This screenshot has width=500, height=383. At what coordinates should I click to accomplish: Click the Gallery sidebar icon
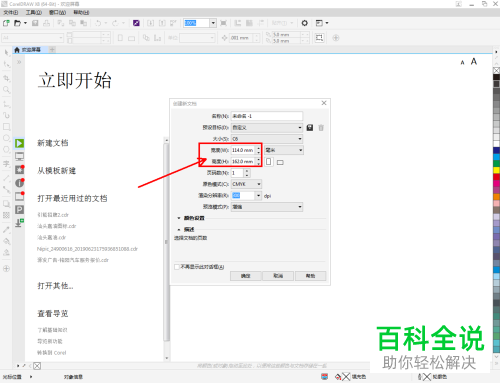click(19, 196)
